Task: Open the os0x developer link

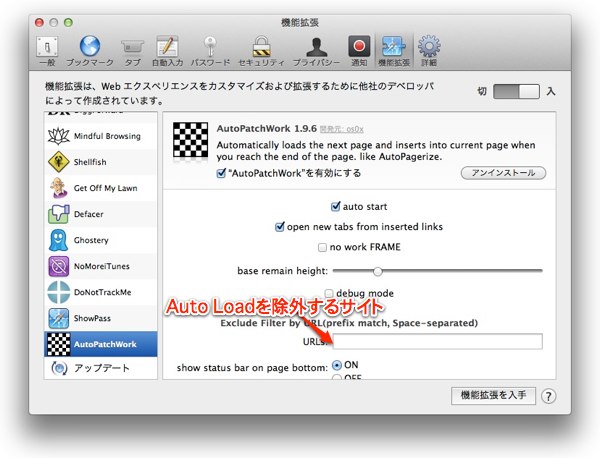Action: (341, 129)
